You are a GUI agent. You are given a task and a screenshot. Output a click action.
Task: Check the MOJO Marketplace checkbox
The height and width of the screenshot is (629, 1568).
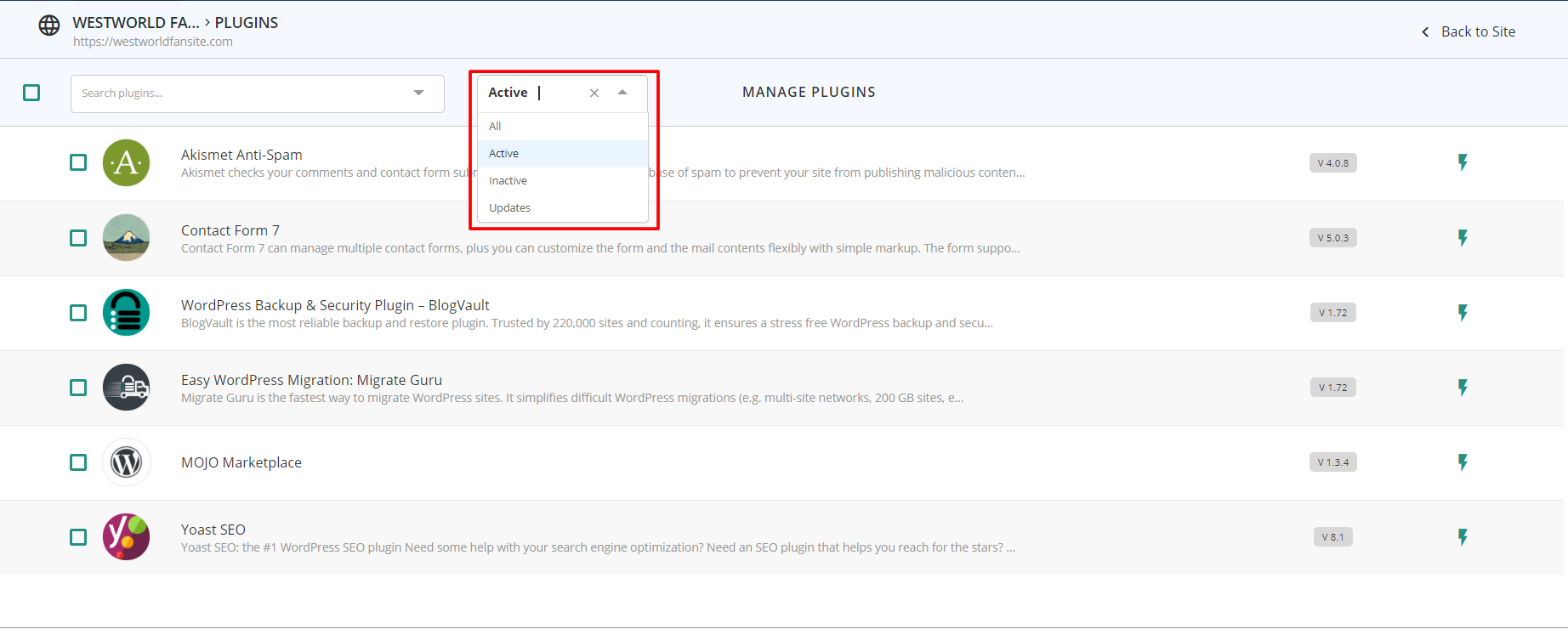[78, 462]
